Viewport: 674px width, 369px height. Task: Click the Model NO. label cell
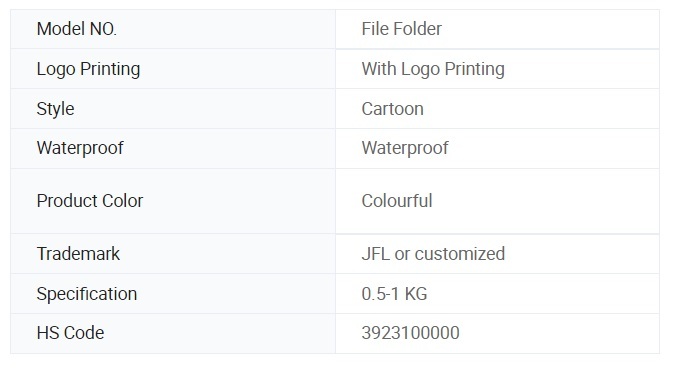tap(173, 29)
